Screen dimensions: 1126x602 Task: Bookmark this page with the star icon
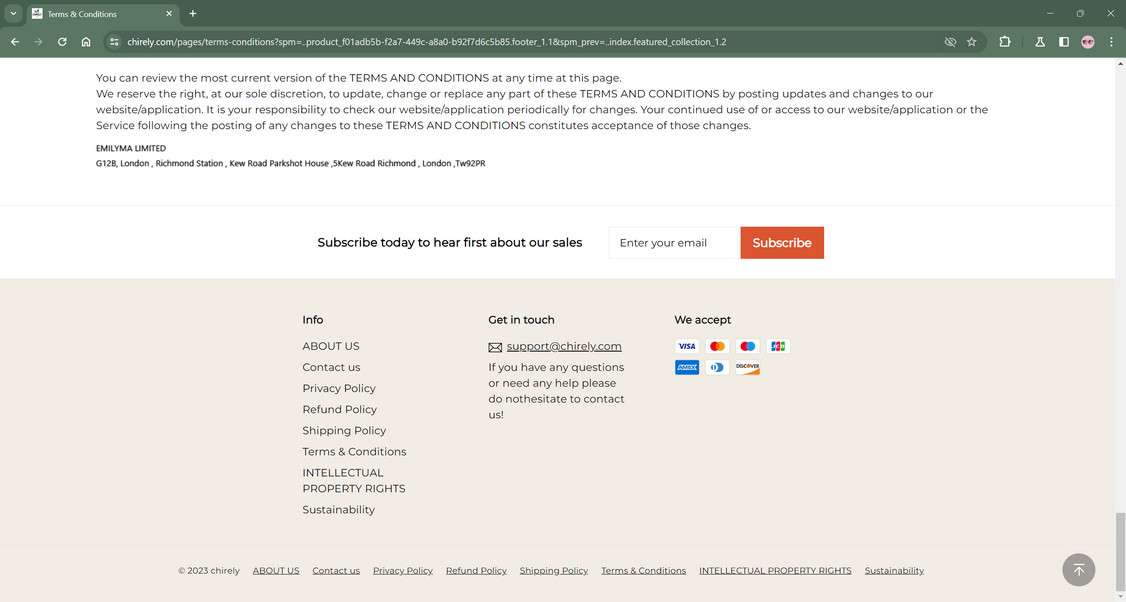[971, 42]
